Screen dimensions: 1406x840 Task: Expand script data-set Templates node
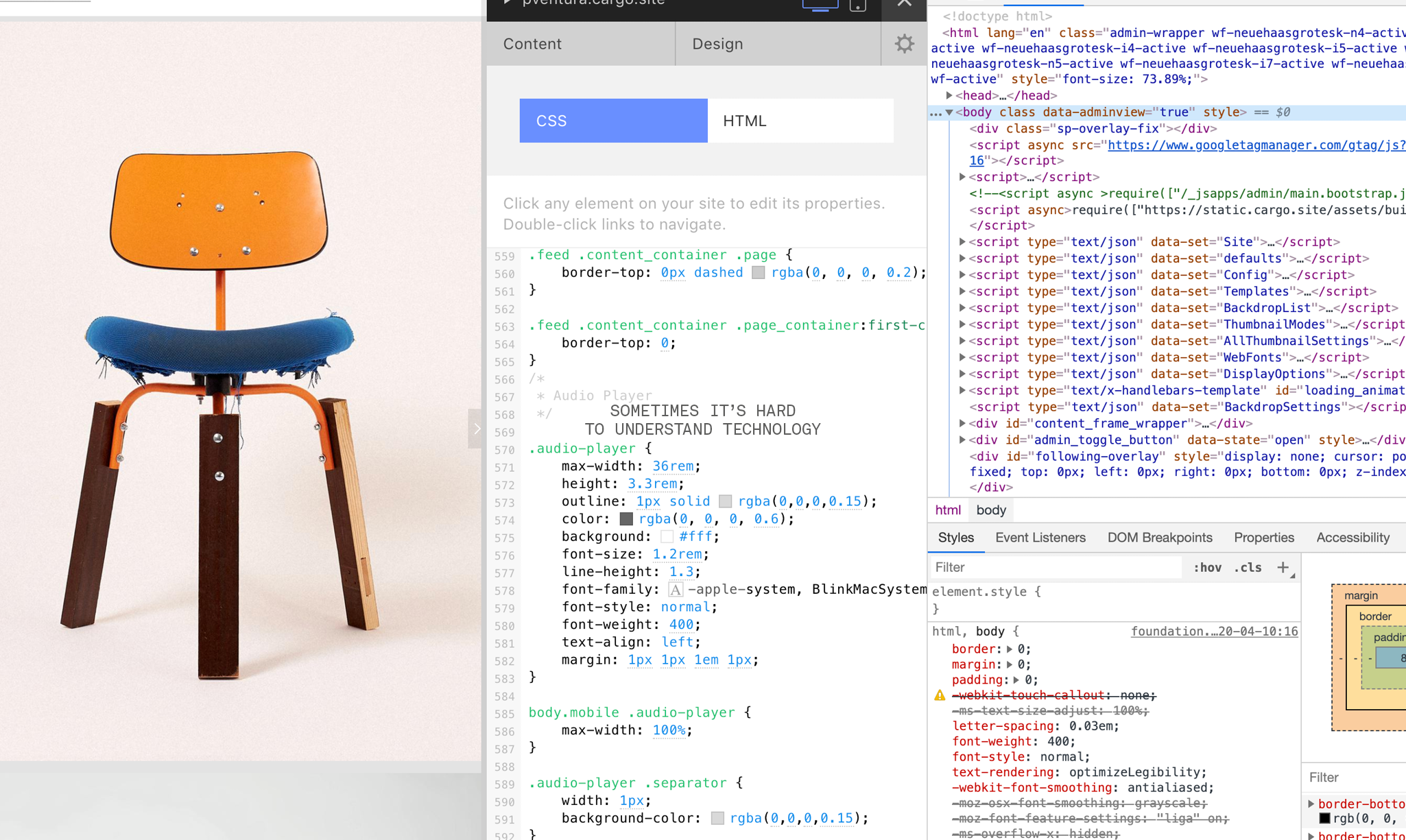coord(963,291)
